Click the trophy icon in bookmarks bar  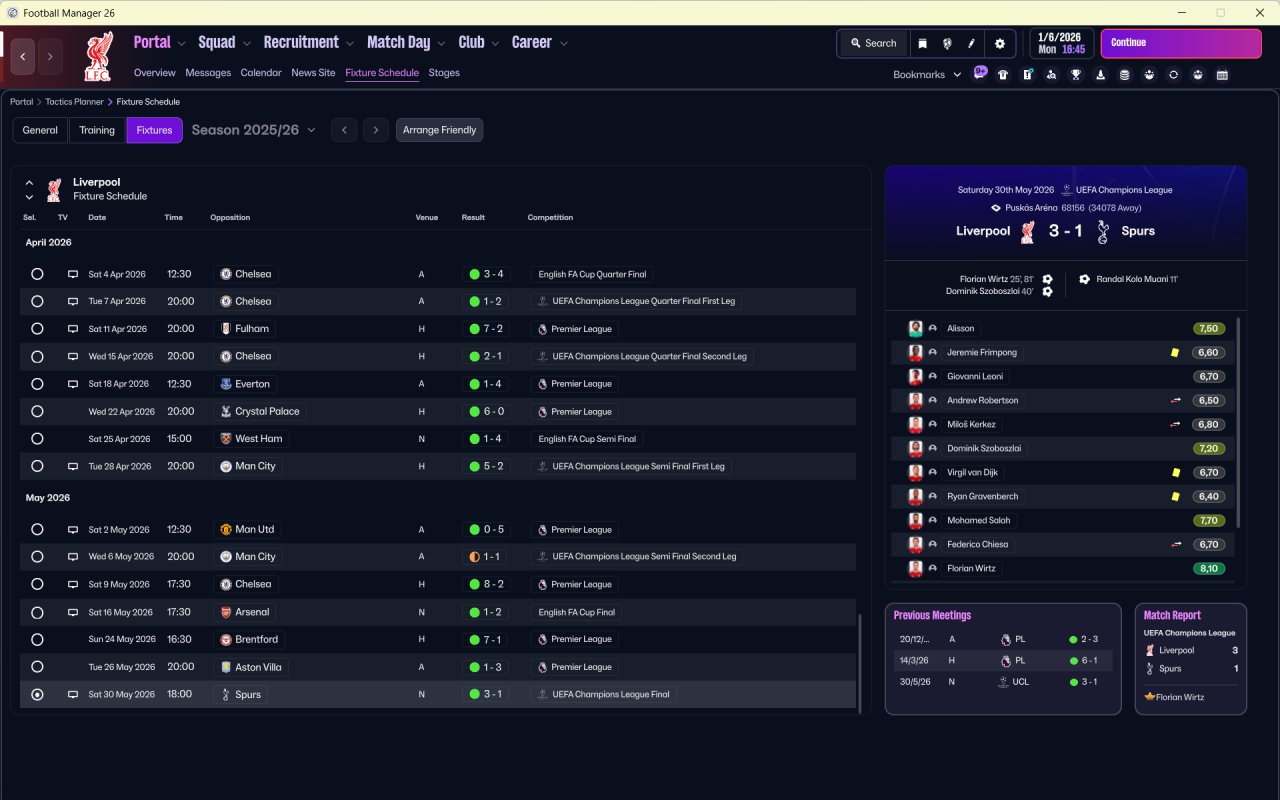coord(1076,75)
